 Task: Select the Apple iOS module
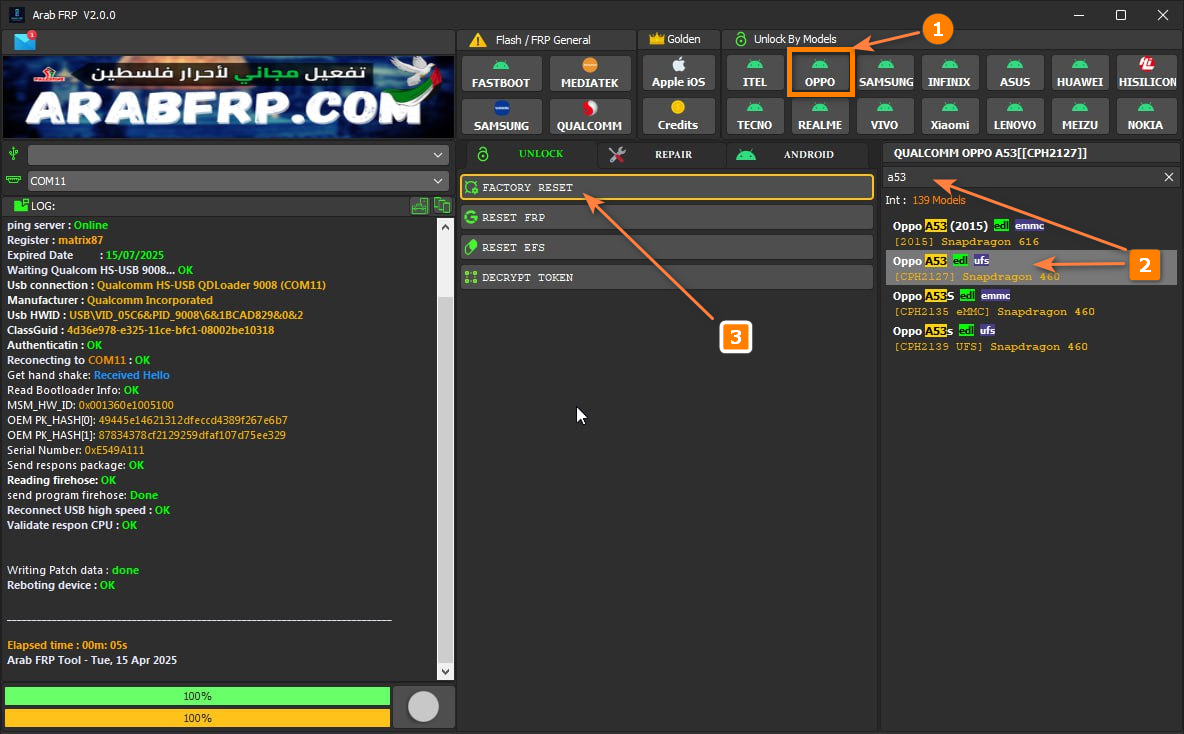tap(677, 72)
